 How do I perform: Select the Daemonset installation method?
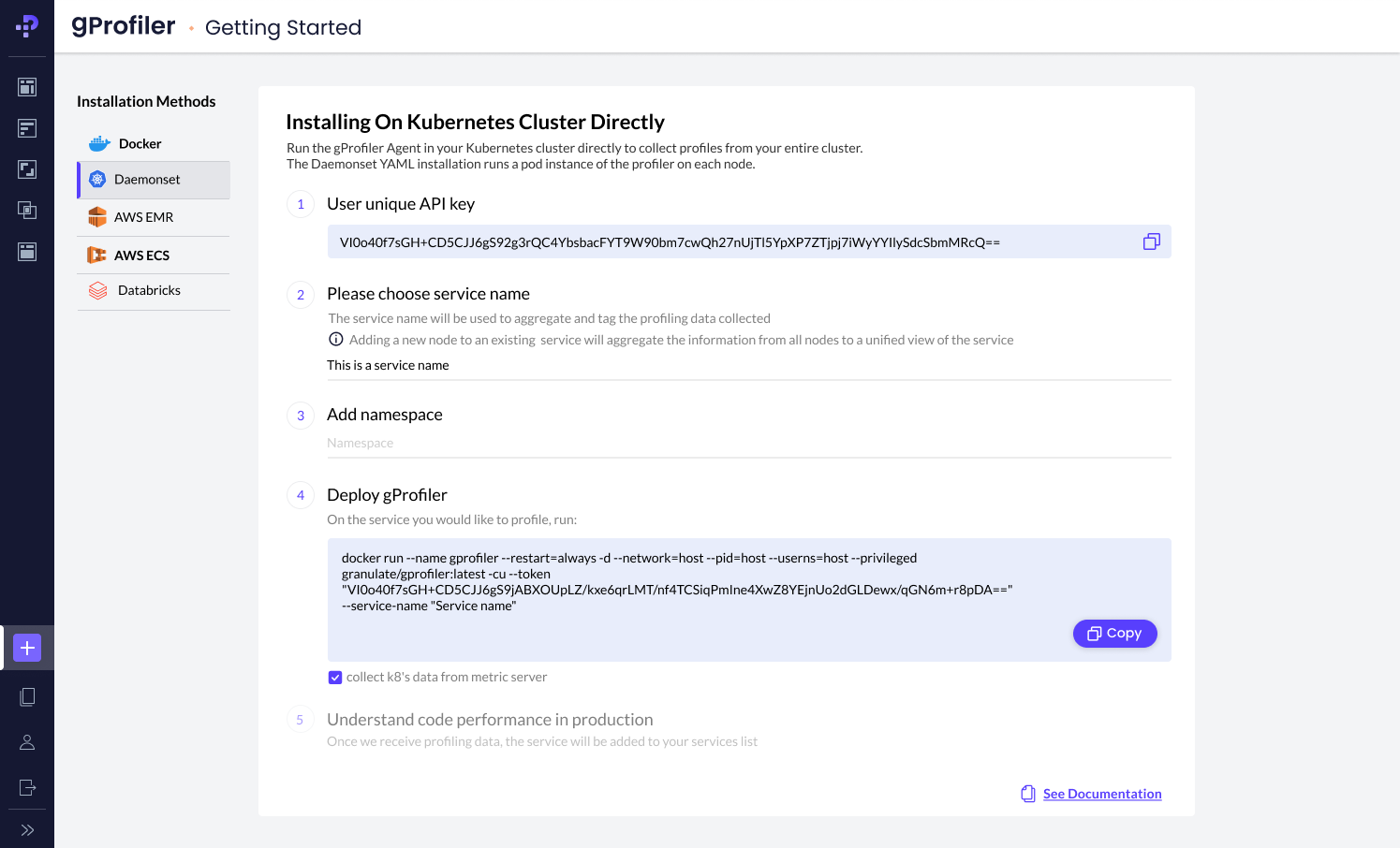(147, 180)
